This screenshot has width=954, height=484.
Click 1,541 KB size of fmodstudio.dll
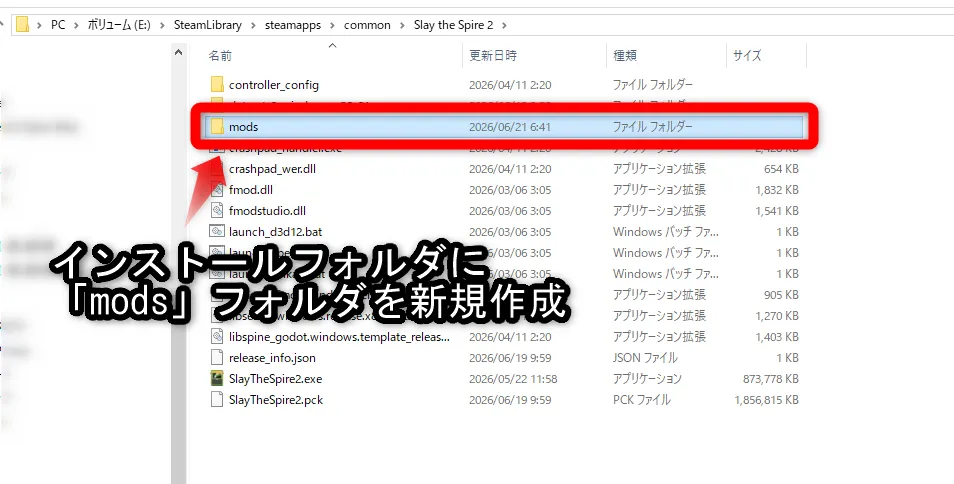[x=777, y=210]
